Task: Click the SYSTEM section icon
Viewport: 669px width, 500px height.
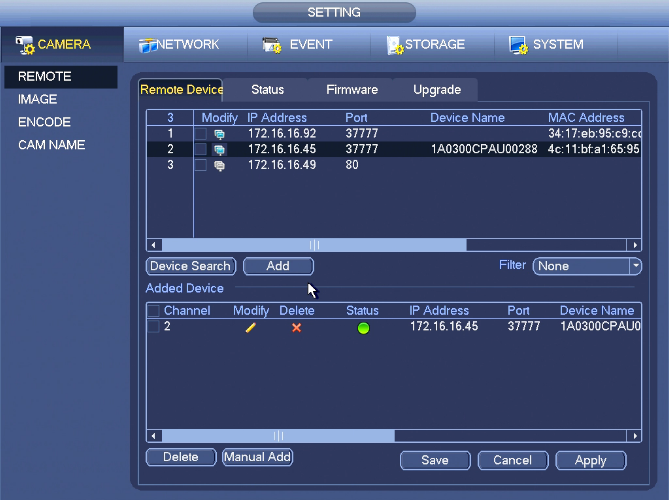Action: point(518,45)
